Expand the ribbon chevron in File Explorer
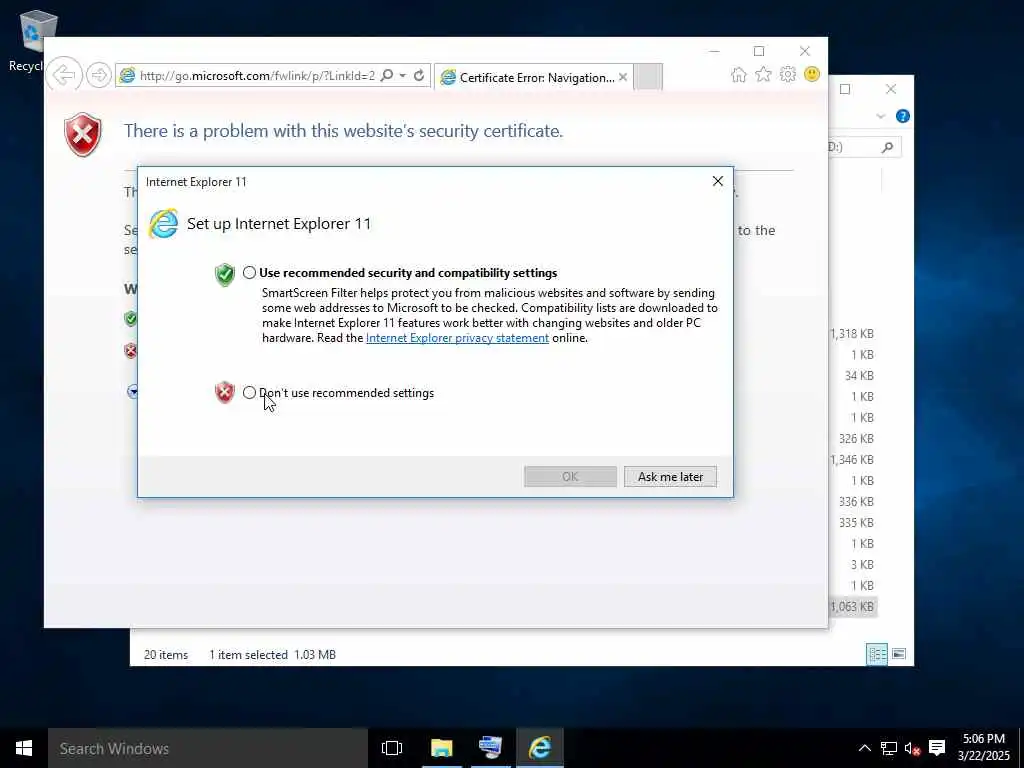The width and height of the screenshot is (1024, 768). point(880,116)
